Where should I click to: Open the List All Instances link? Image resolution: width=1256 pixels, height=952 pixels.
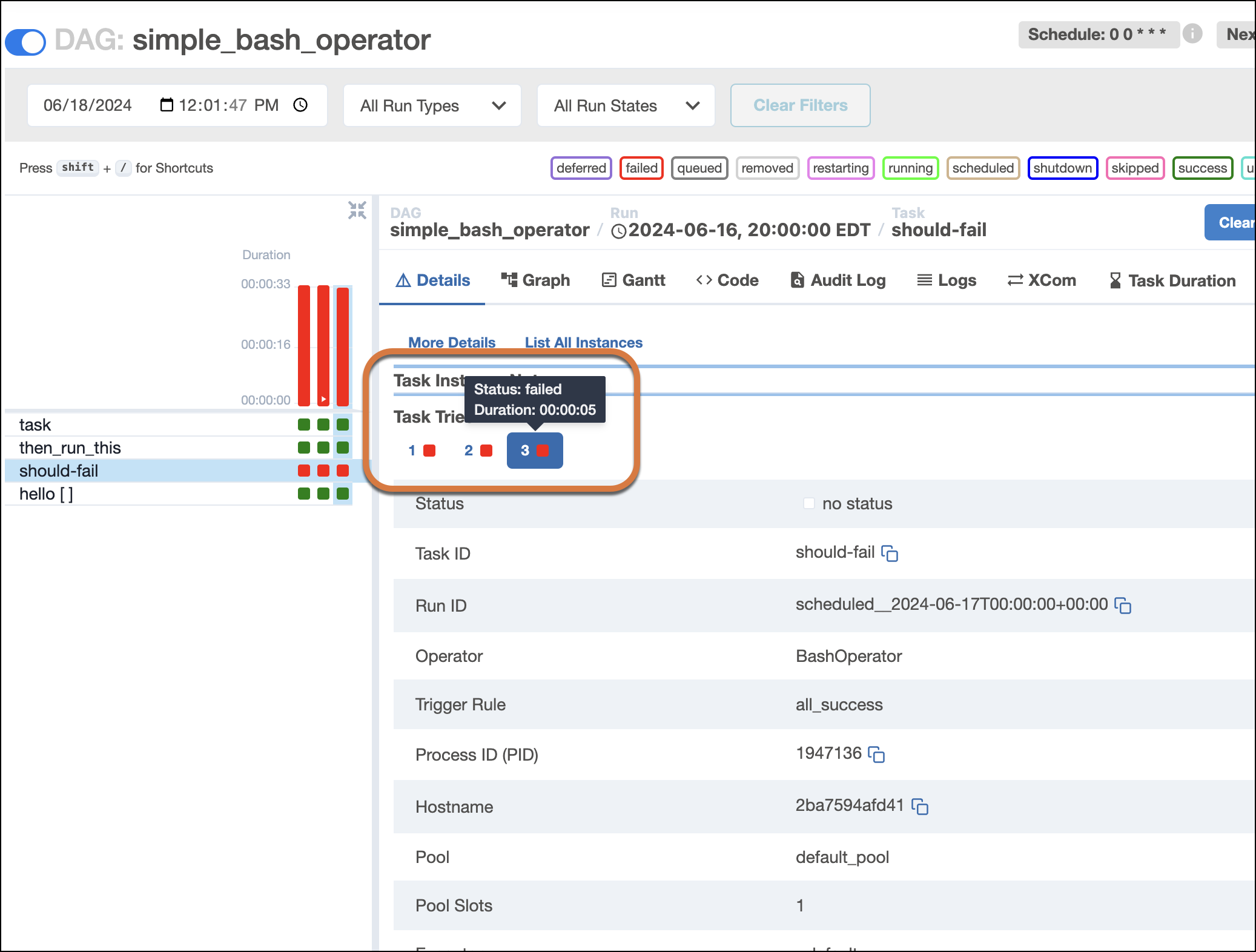click(583, 342)
